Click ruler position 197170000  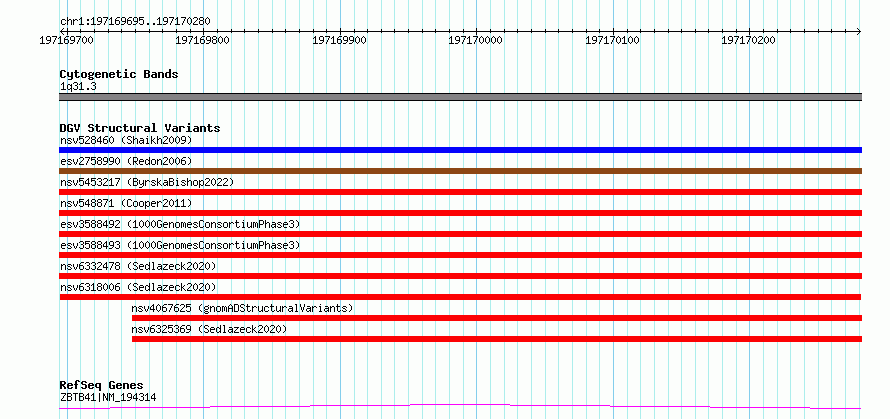[476, 40]
